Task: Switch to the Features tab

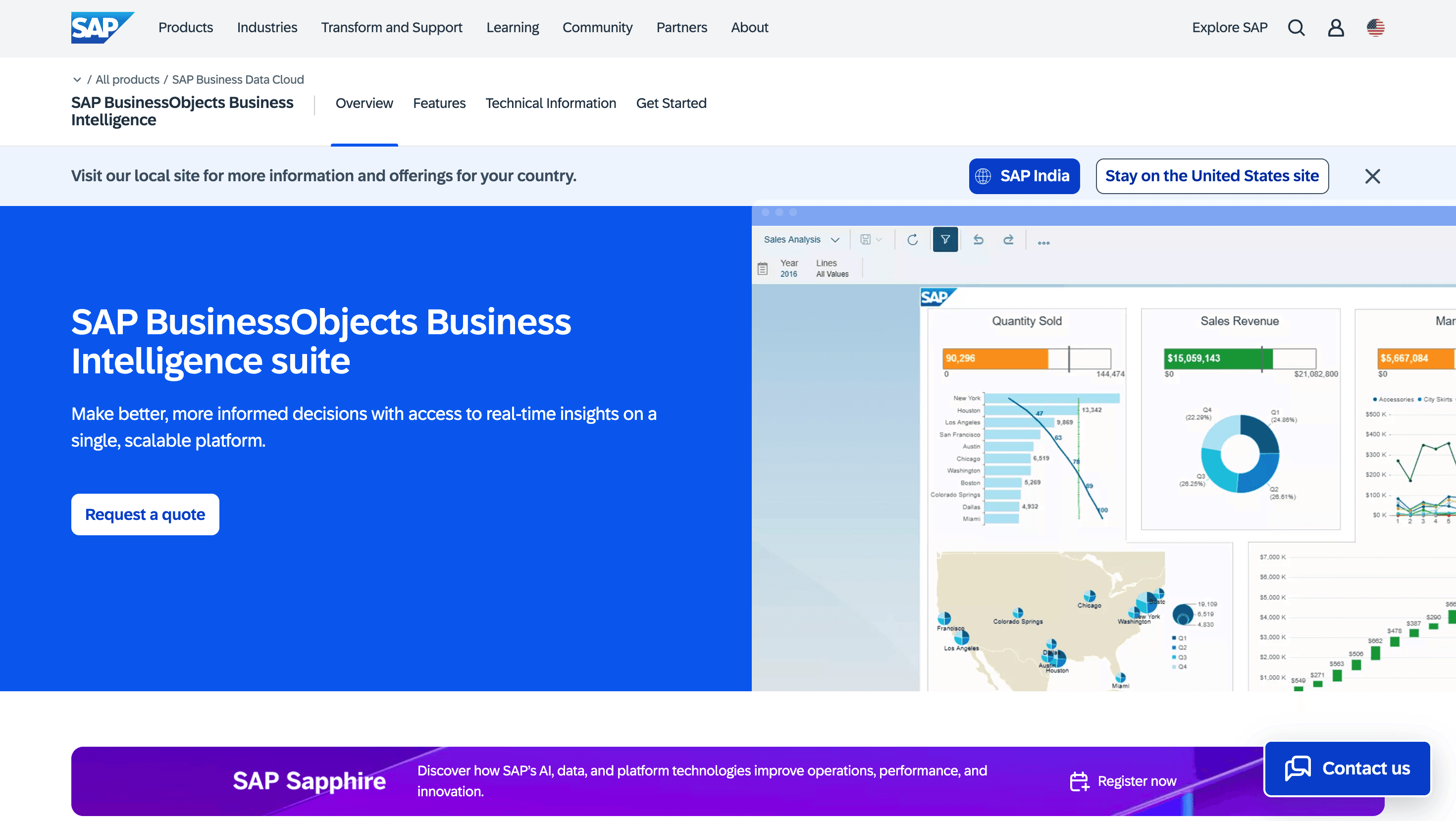Action: (x=439, y=103)
